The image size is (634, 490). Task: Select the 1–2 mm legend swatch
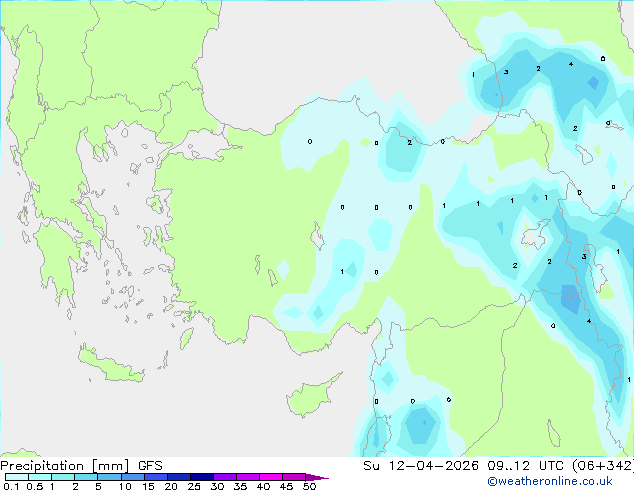point(63,477)
